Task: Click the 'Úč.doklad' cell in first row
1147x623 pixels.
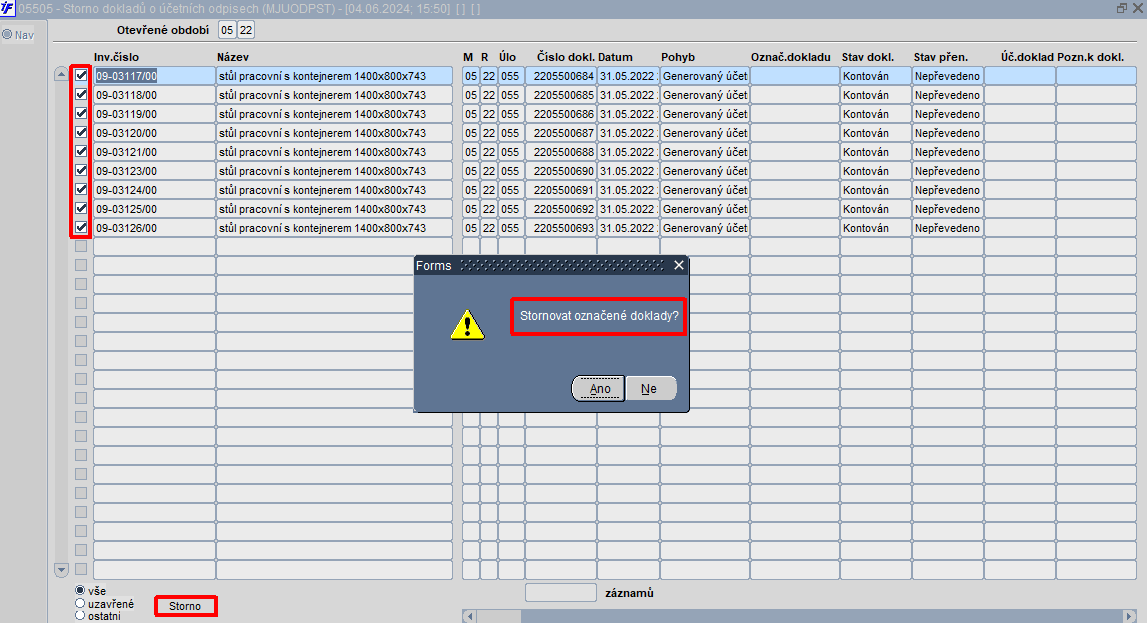Action: (x=1020, y=76)
